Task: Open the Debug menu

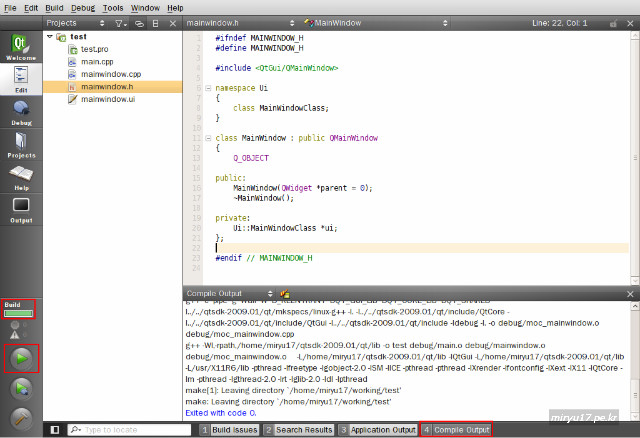Action: [83, 8]
